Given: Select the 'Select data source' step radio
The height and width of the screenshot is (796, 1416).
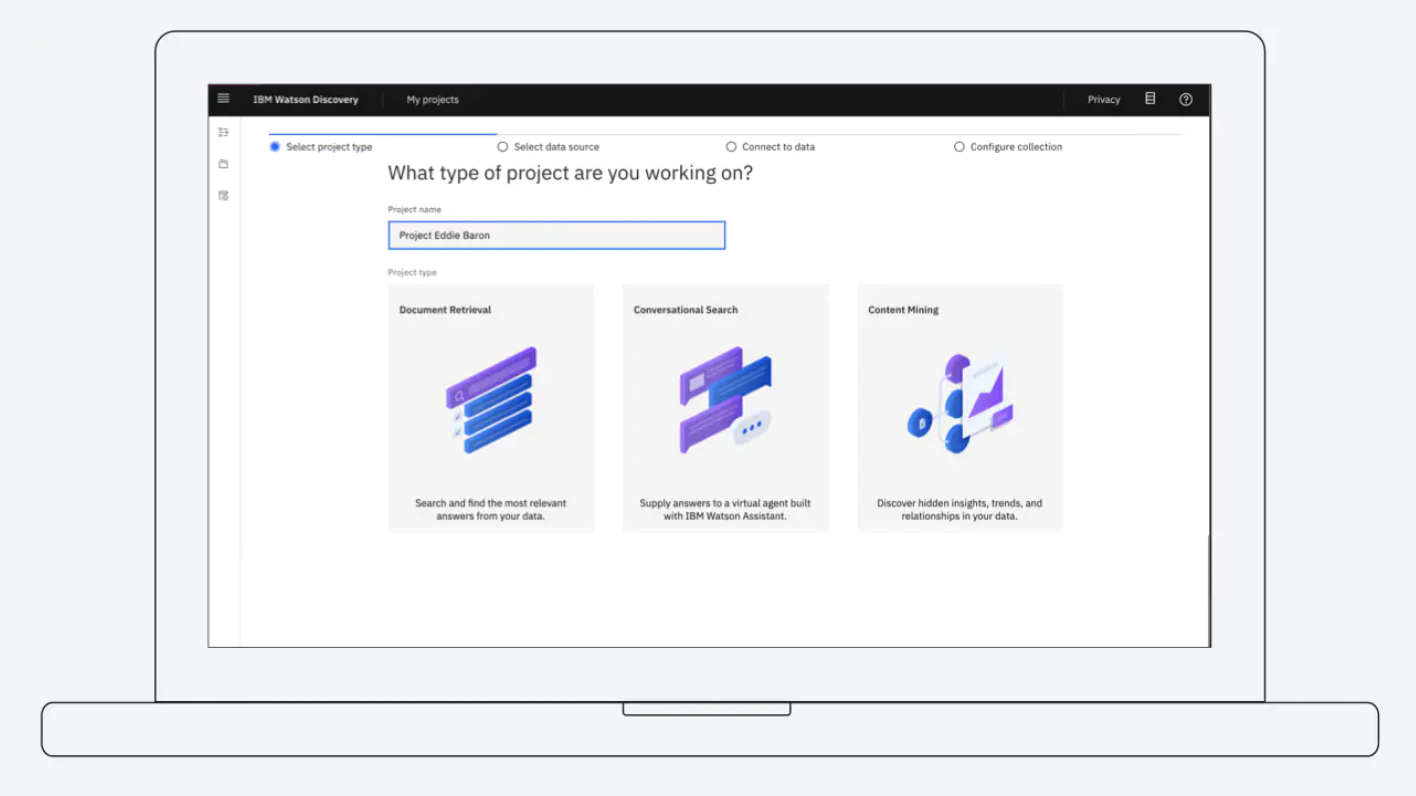Looking at the screenshot, I should [x=502, y=146].
